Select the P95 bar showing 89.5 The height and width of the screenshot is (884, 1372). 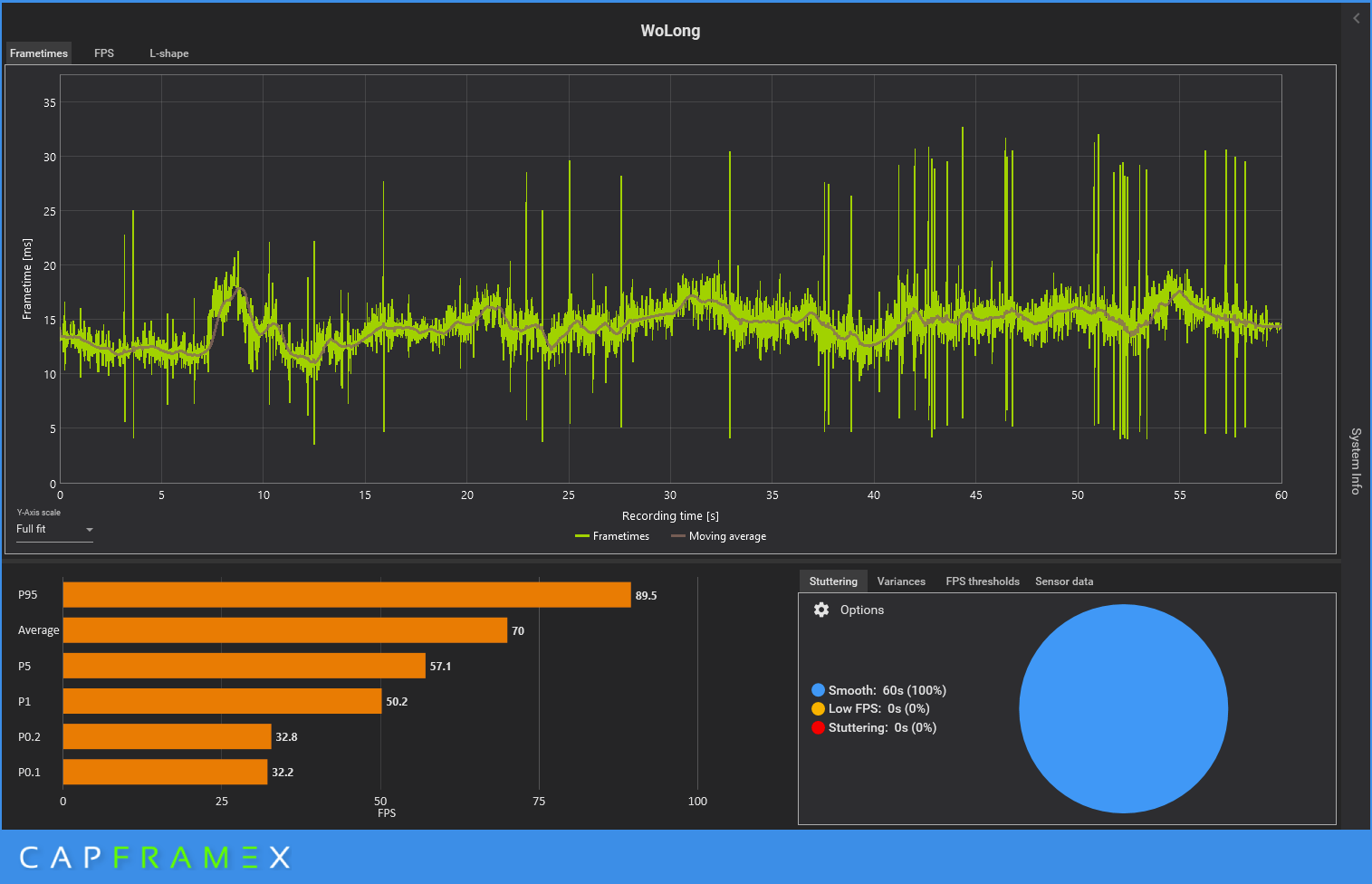347,595
